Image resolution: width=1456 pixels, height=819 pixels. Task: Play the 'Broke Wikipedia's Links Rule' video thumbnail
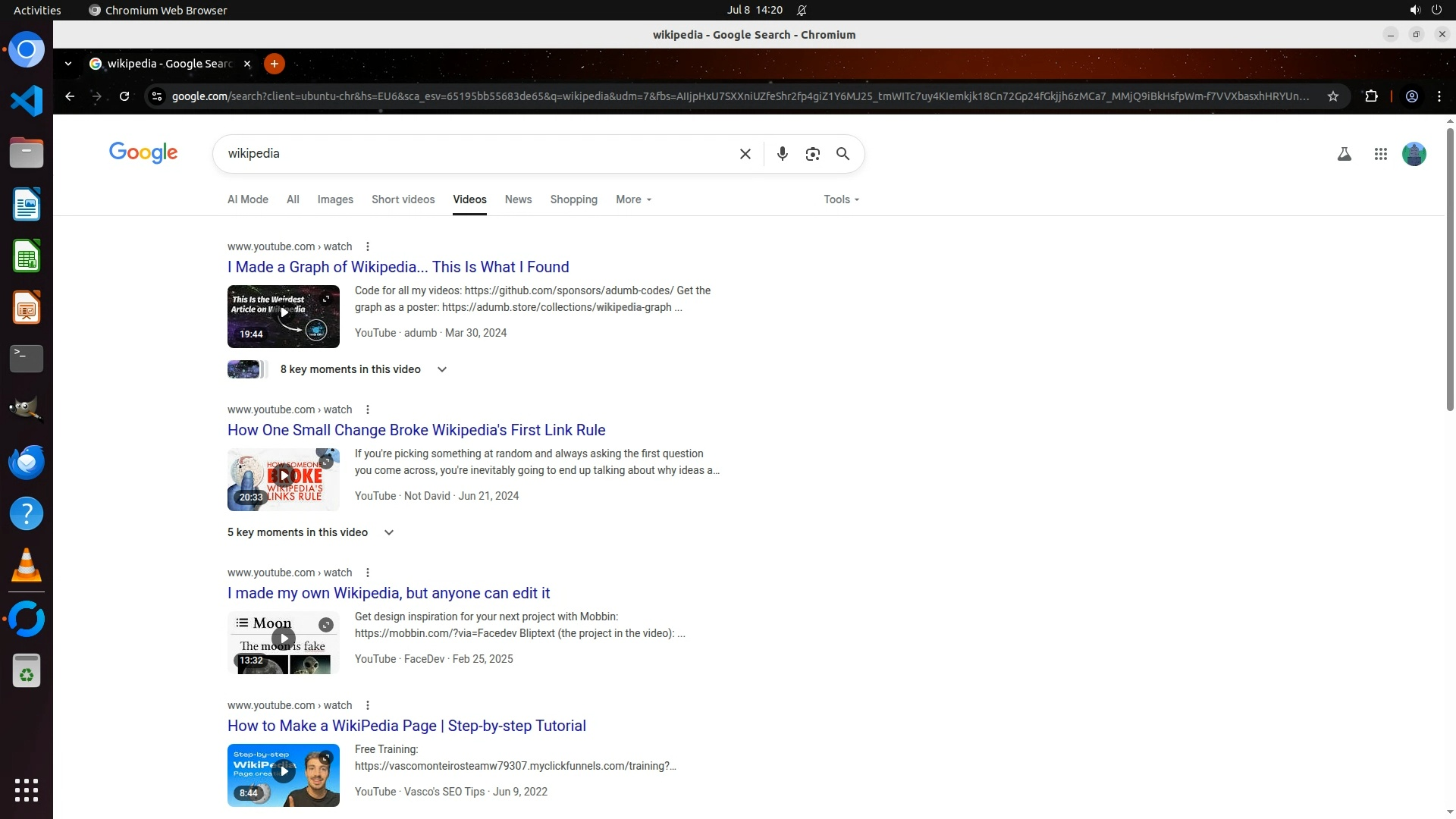283,476
